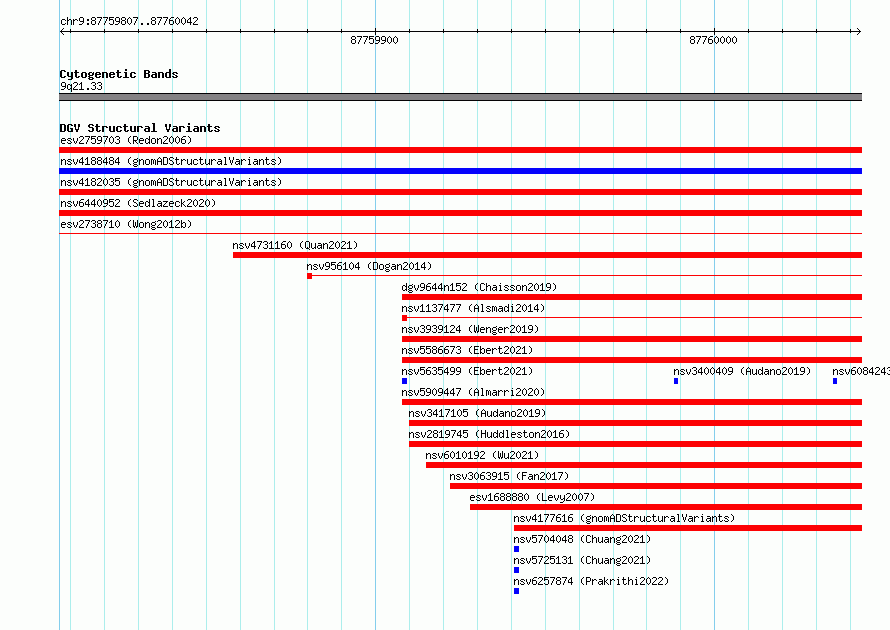
Task: Open nsv3400409 (Audano2019) label
Action: 742,371
